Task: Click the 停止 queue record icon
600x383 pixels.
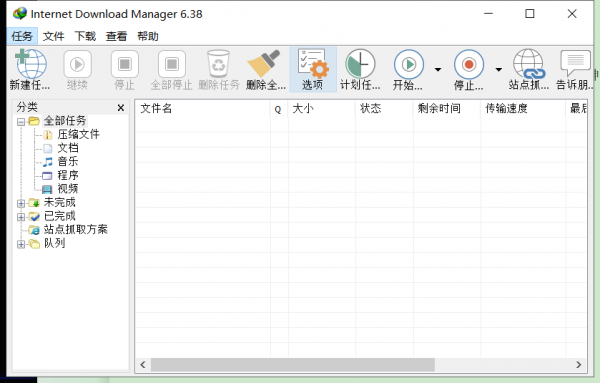Action: point(469,64)
